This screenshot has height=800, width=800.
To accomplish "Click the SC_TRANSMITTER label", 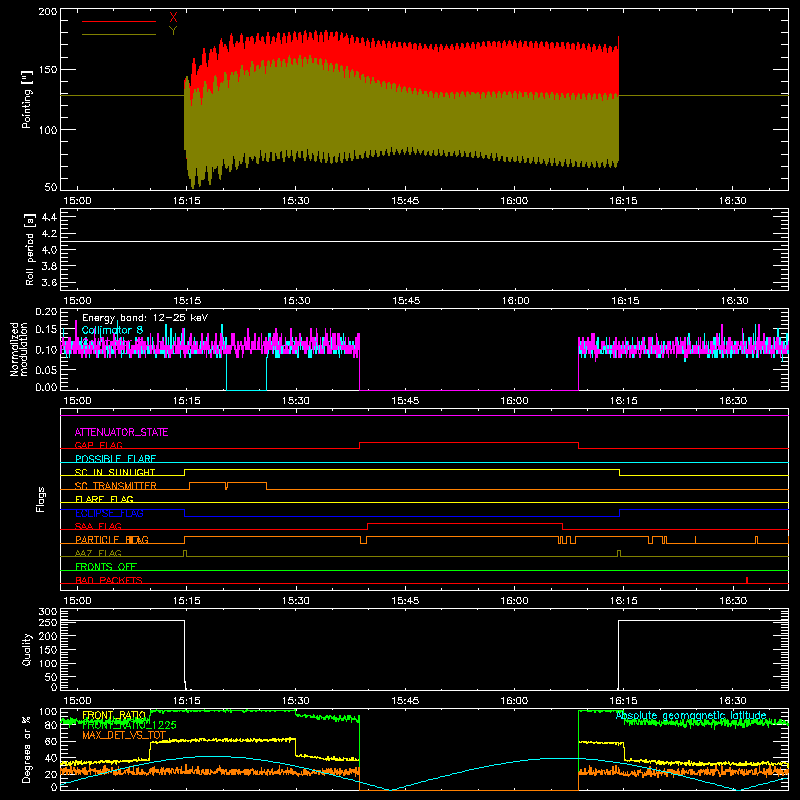I will [116, 485].
